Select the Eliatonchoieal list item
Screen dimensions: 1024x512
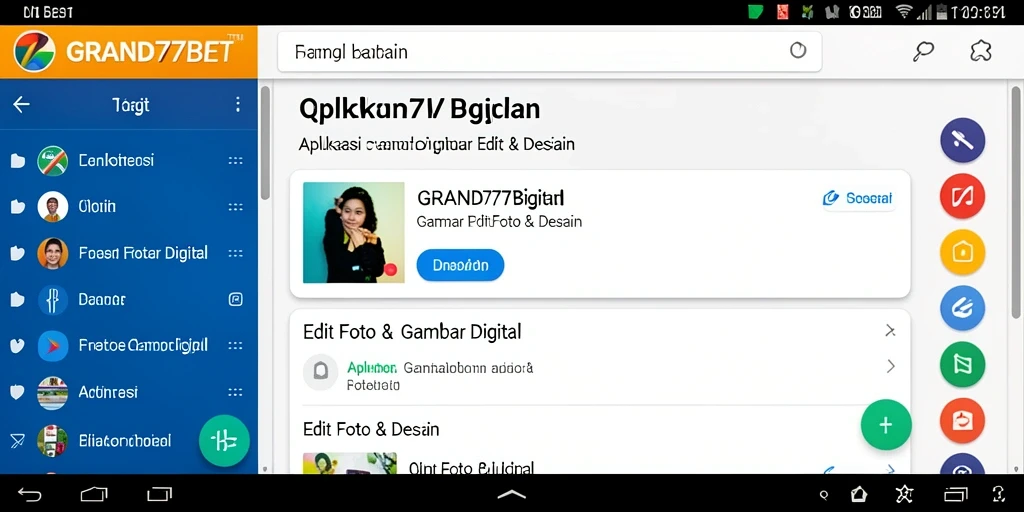point(125,441)
